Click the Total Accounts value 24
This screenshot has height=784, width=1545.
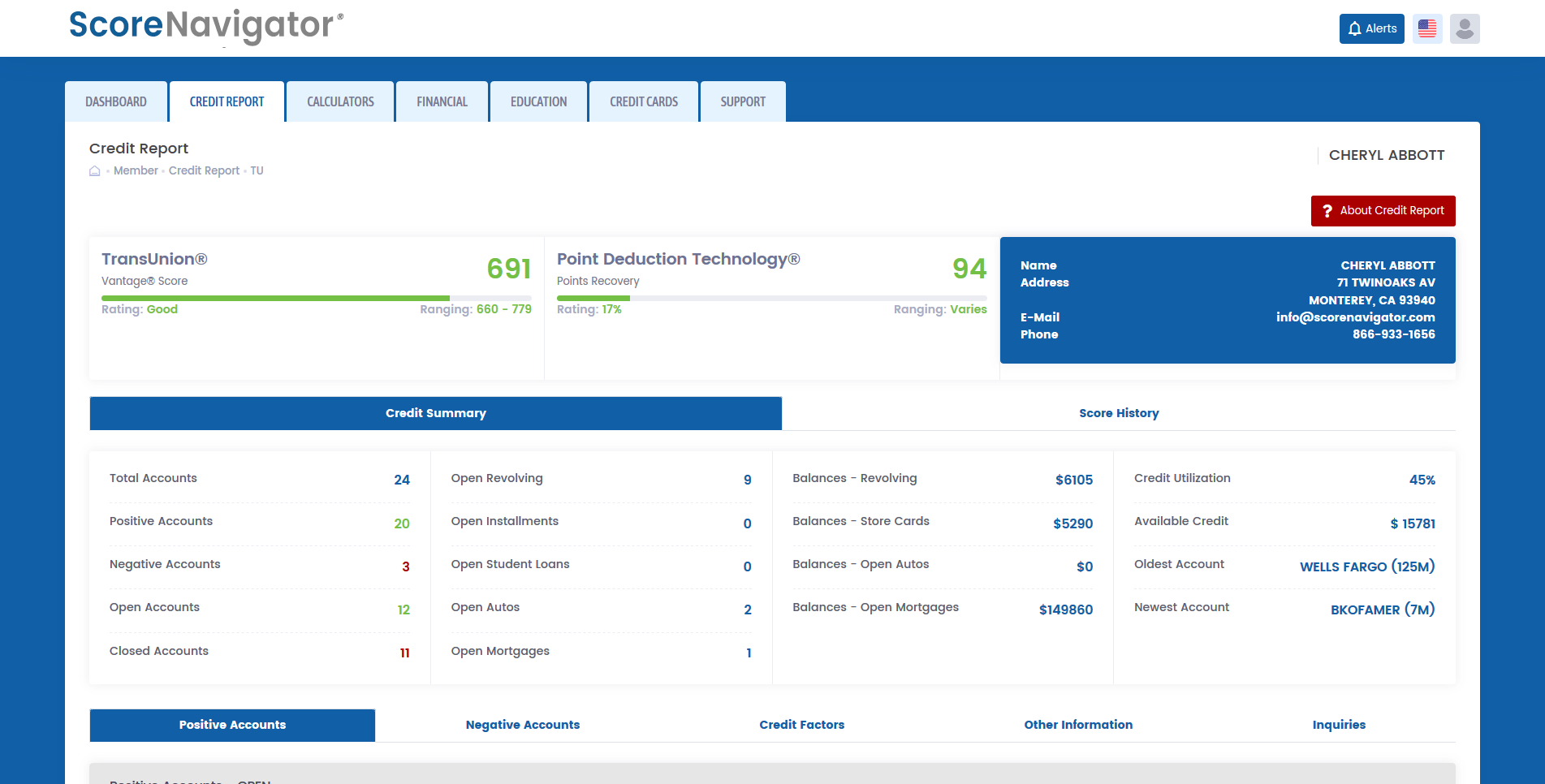tap(402, 480)
